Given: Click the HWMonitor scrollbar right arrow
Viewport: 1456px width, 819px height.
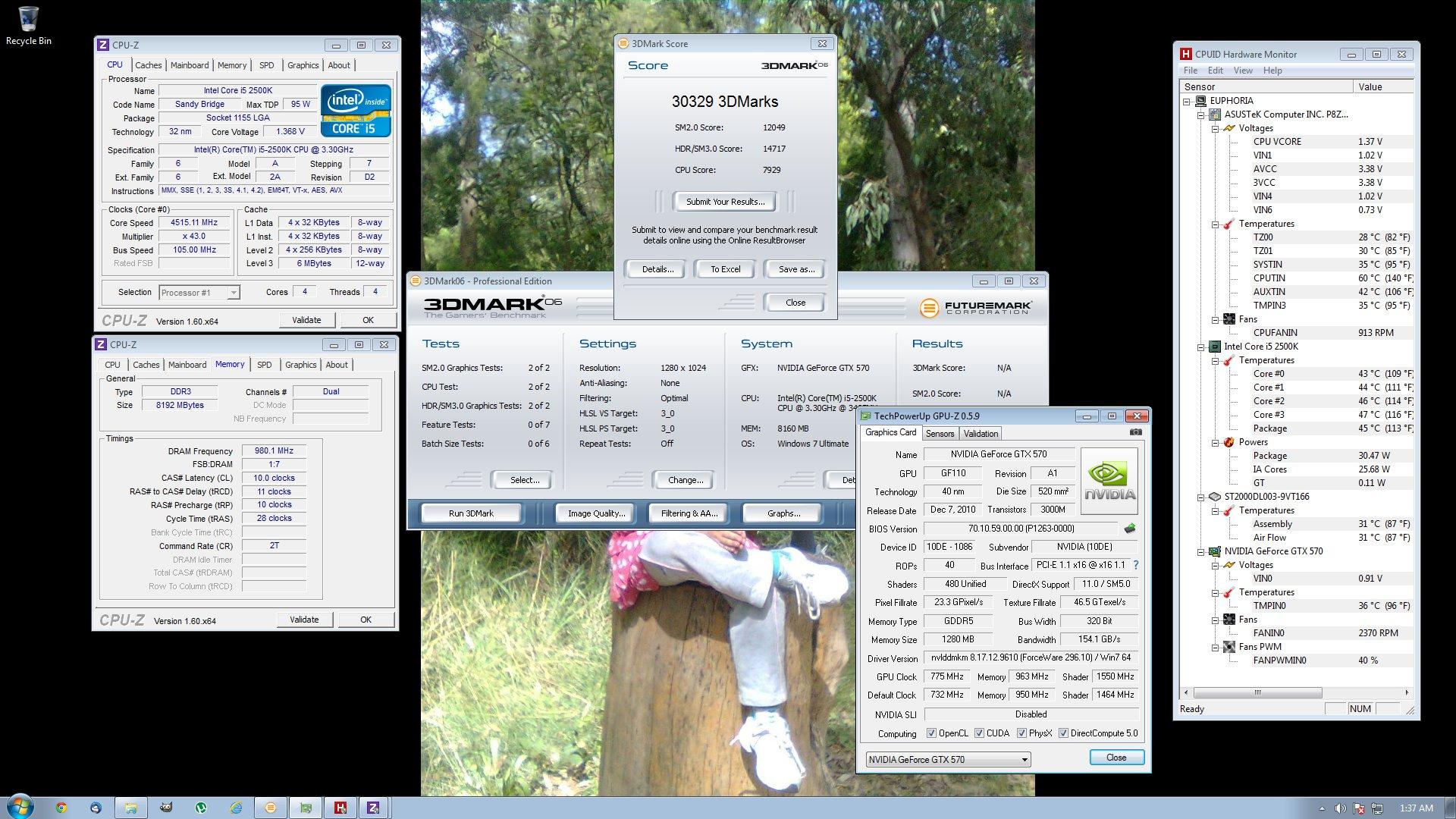Looking at the screenshot, I should coord(1407,692).
